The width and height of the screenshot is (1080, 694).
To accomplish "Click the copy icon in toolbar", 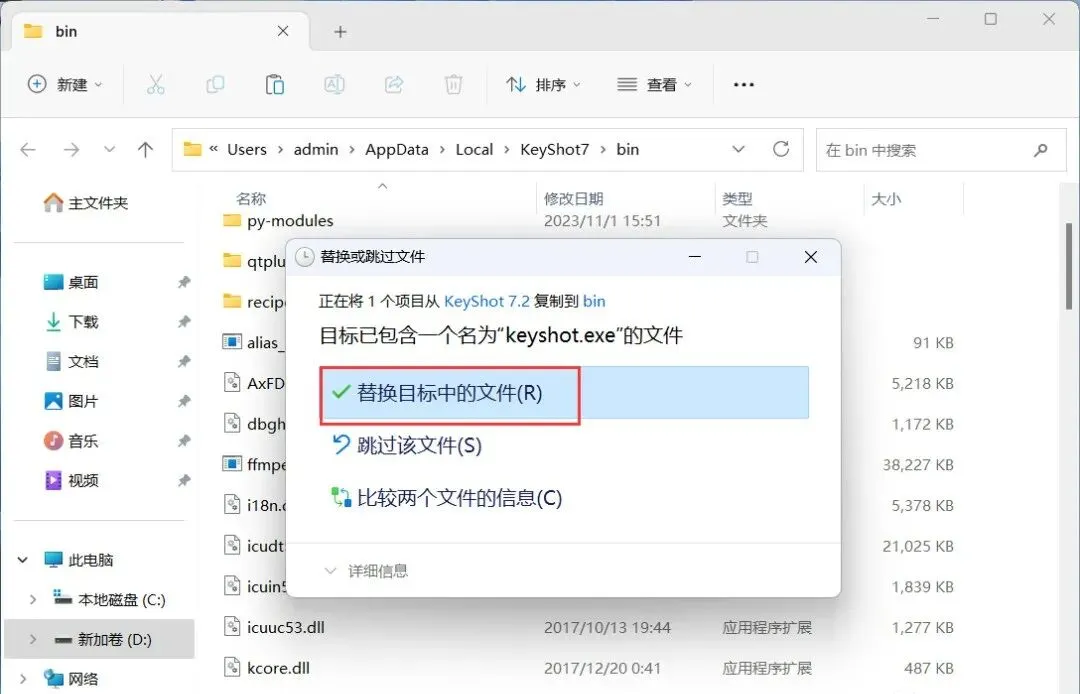I will [215, 85].
